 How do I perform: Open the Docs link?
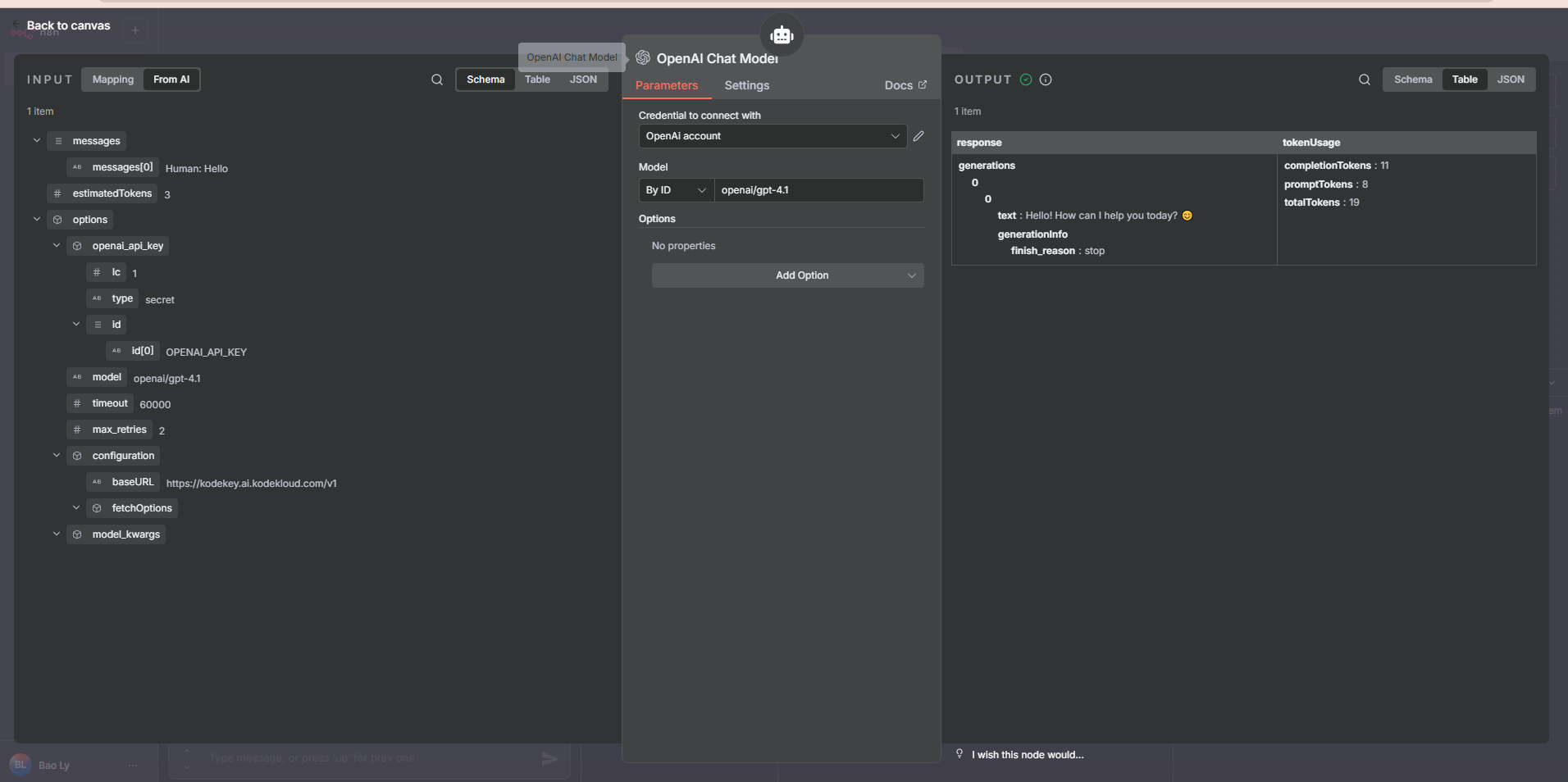(x=905, y=85)
